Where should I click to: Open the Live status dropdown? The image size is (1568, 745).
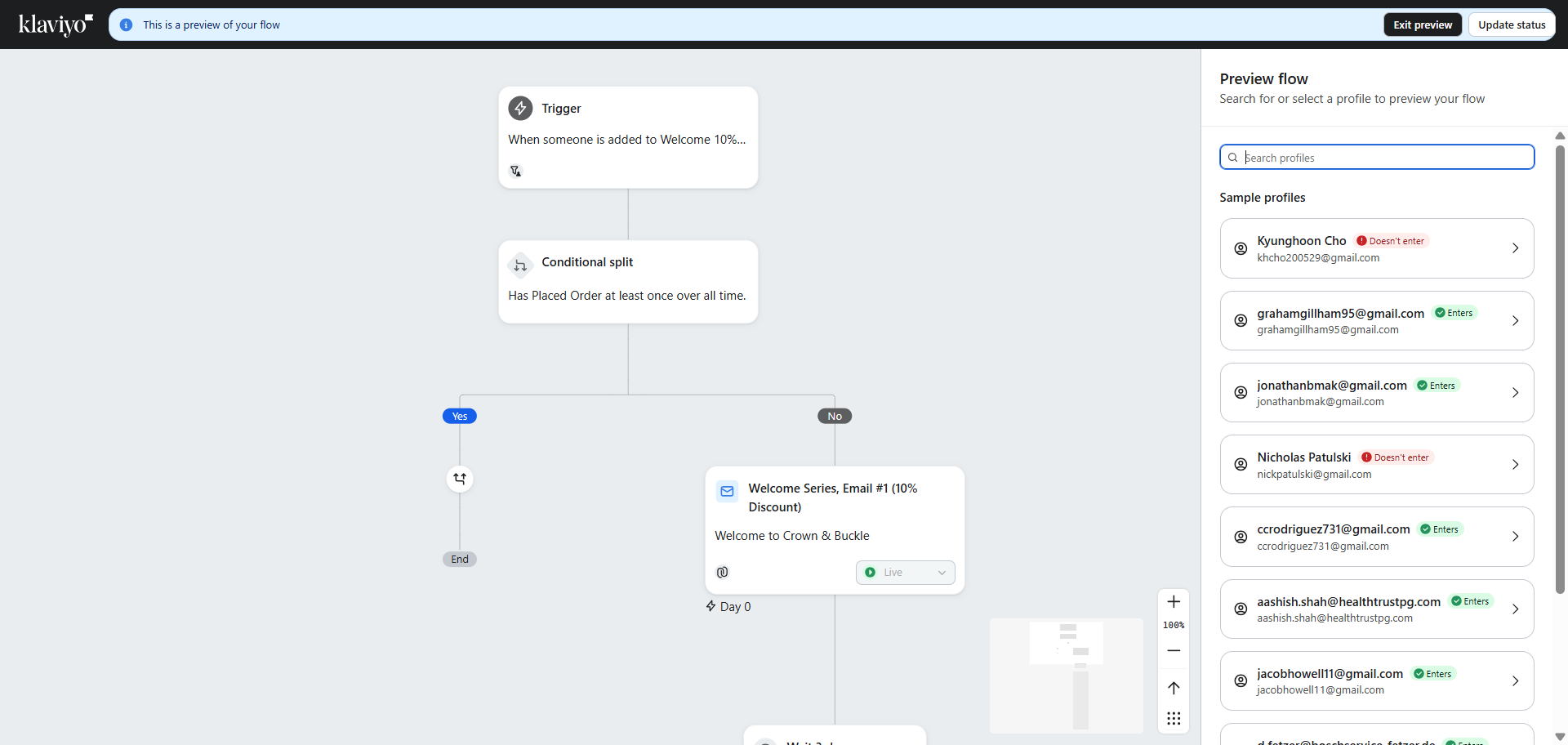905,573
